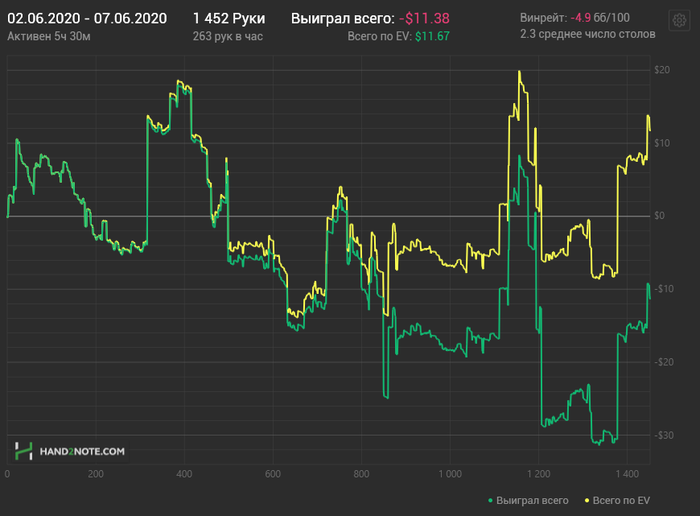Click the -$10 y-axis label
700x516 pixels.
664,289
